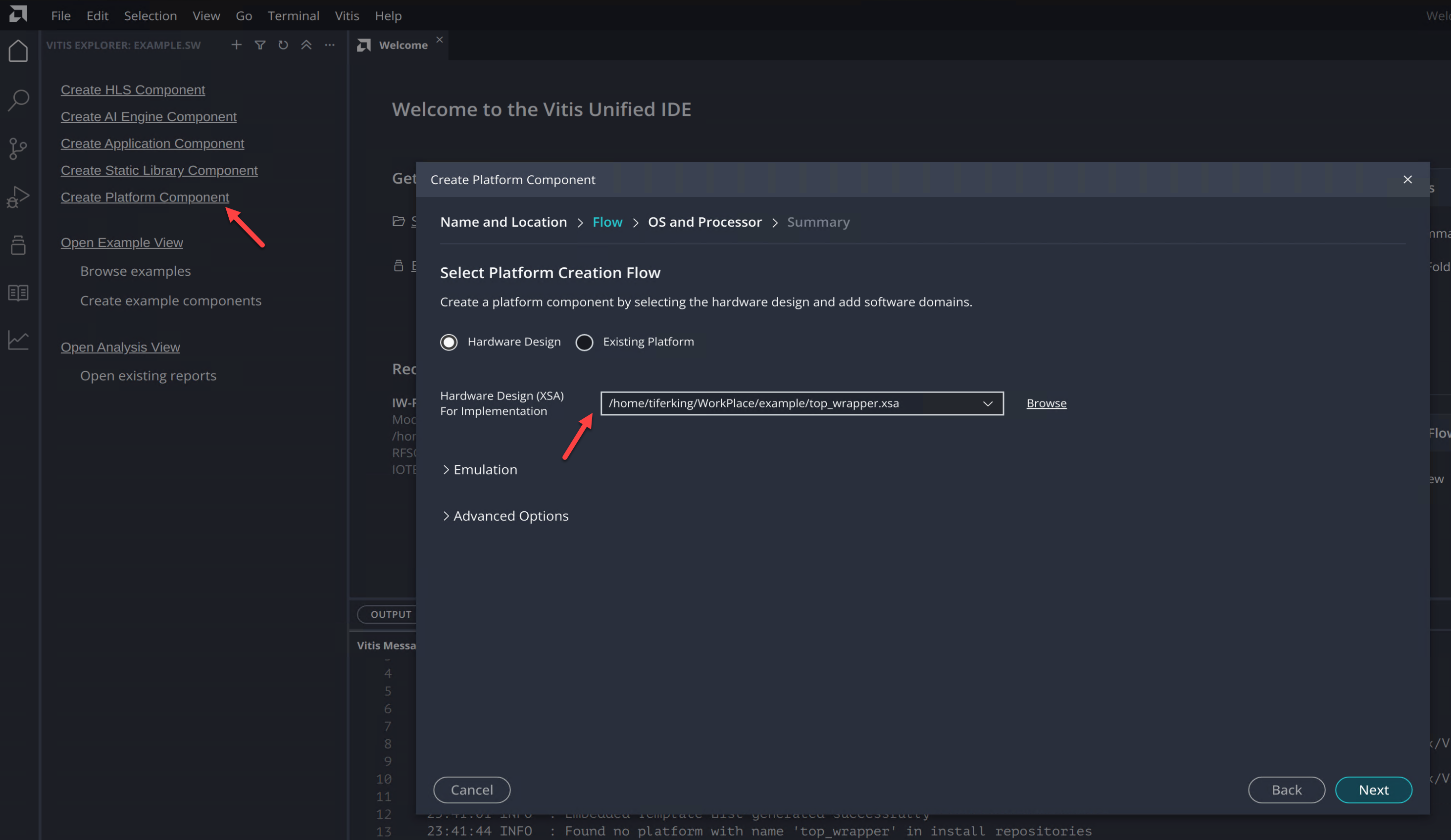Go to OS and Processor wizard step
Screen dimensions: 1451x840
pos(705,222)
